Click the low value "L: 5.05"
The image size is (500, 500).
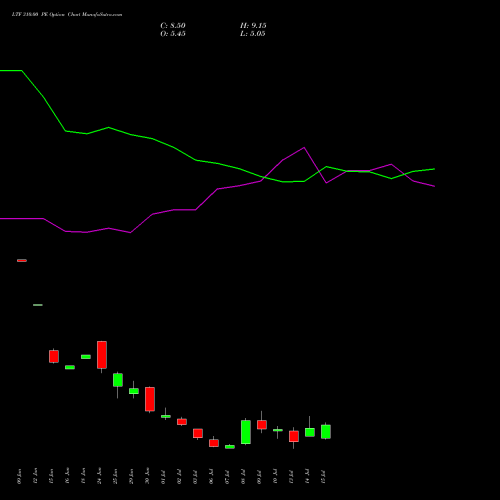(x=253, y=34)
